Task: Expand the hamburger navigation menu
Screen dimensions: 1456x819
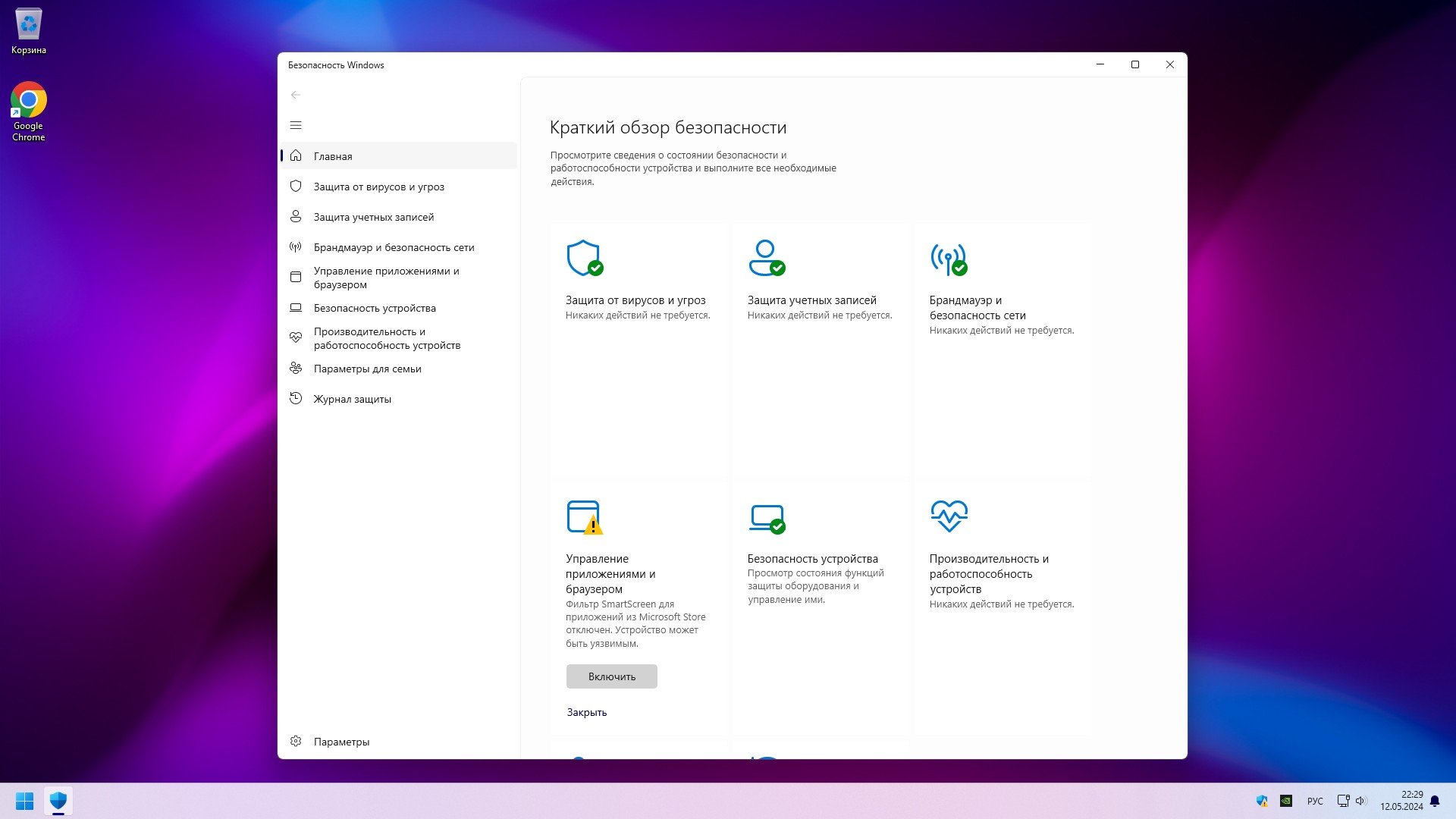Action: coord(296,125)
